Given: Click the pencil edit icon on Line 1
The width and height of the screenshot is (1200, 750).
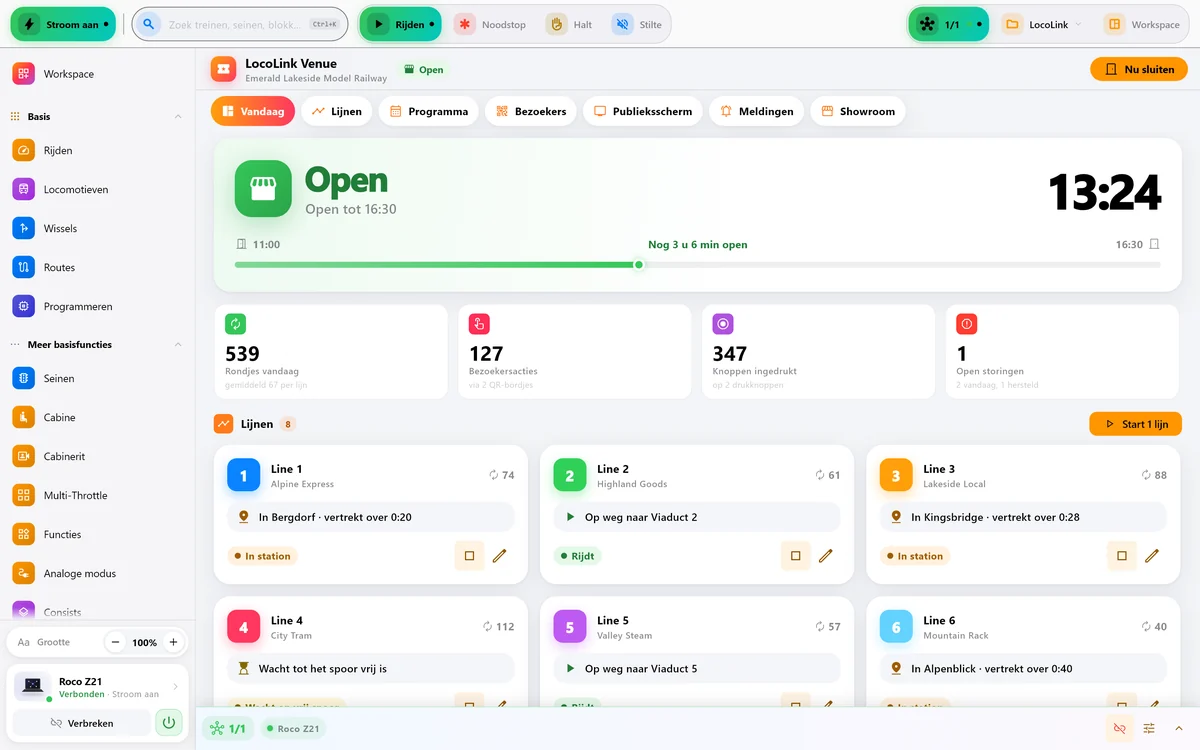Looking at the screenshot, I should 500,556.
